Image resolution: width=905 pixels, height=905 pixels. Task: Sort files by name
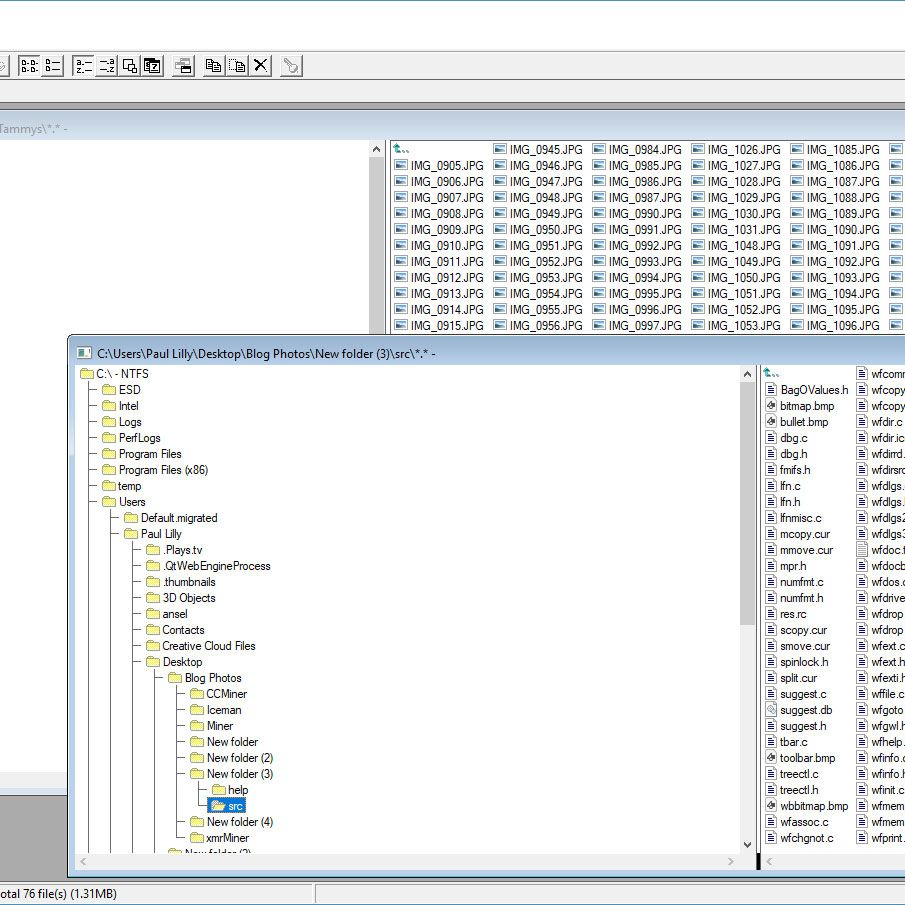(83, 66)
